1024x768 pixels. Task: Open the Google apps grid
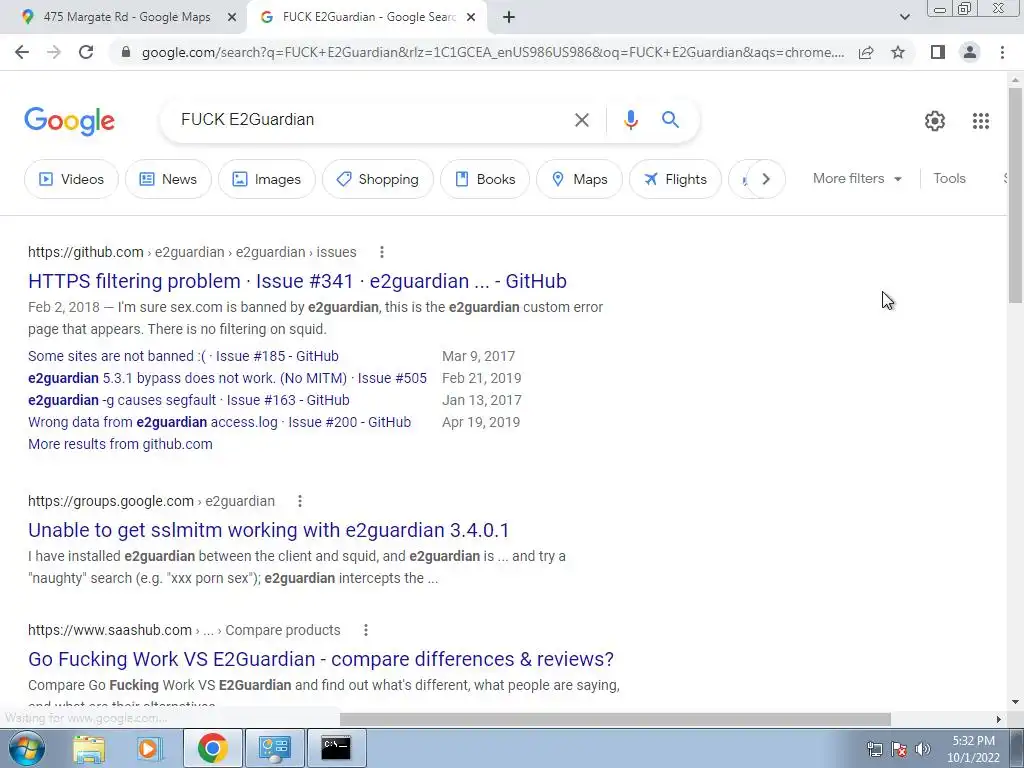(980, 121)
